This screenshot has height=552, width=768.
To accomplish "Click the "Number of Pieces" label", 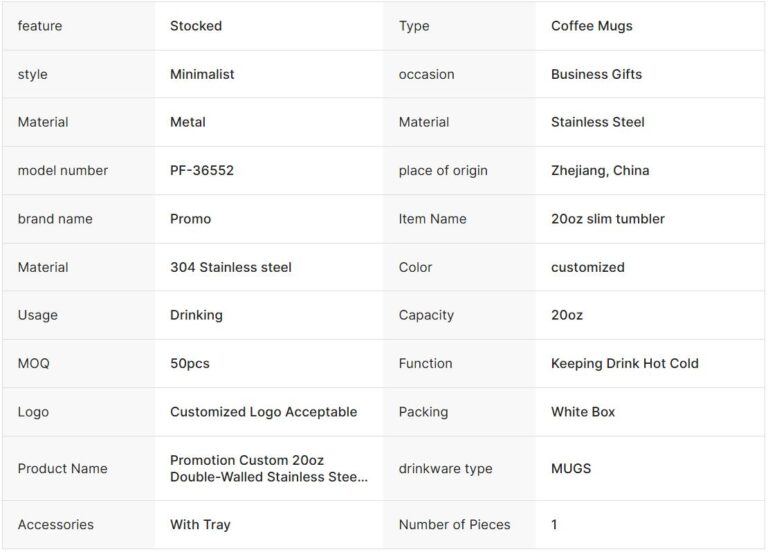I will click(x=454, y=524).
